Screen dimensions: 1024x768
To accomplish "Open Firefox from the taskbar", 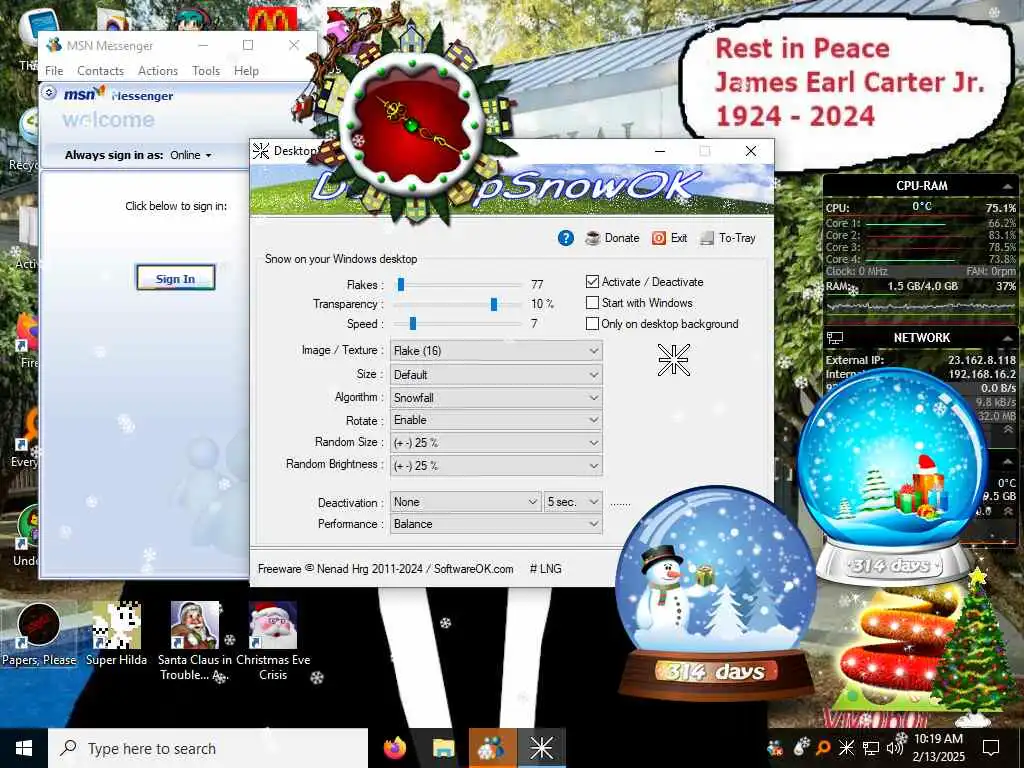I will (395, 748).
